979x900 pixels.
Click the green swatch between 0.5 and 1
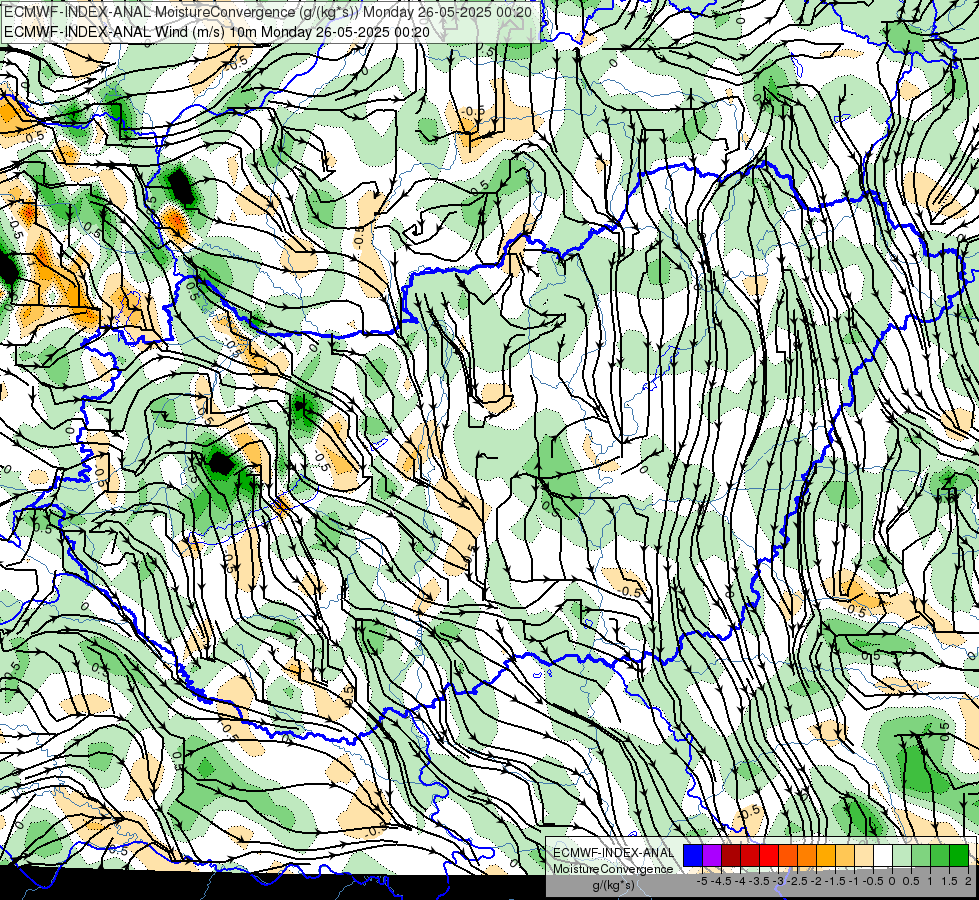(x=921, y=855)
